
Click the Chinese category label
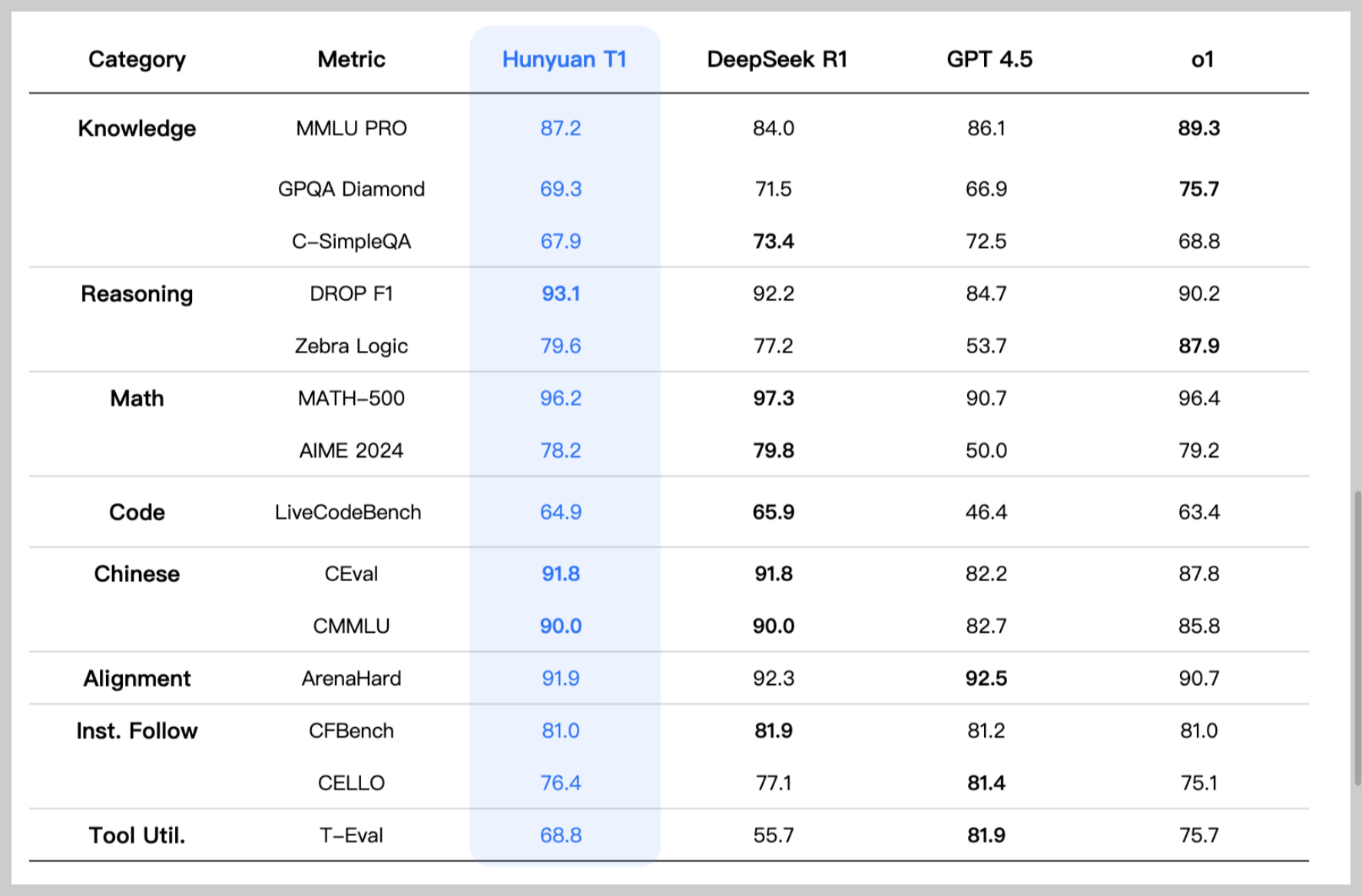(137, 574)
